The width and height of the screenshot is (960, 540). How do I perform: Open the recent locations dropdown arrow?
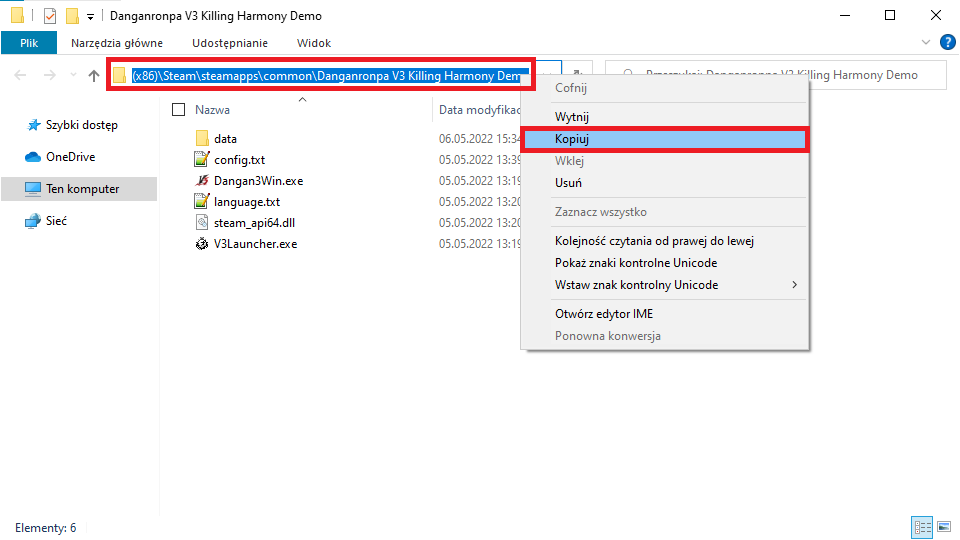(x=73, y=75)
